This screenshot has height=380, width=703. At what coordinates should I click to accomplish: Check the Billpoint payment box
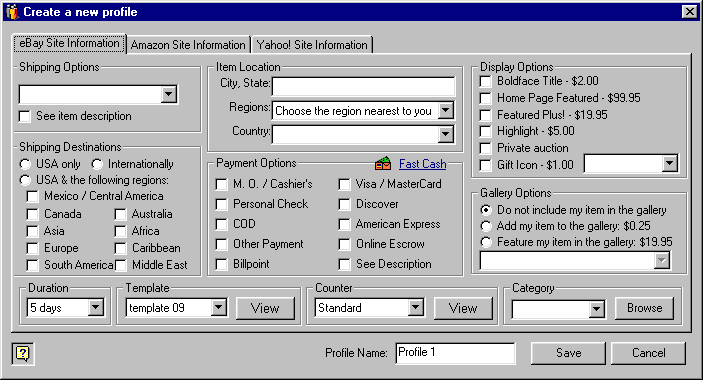pyautogui.click(x=221, y=264)
